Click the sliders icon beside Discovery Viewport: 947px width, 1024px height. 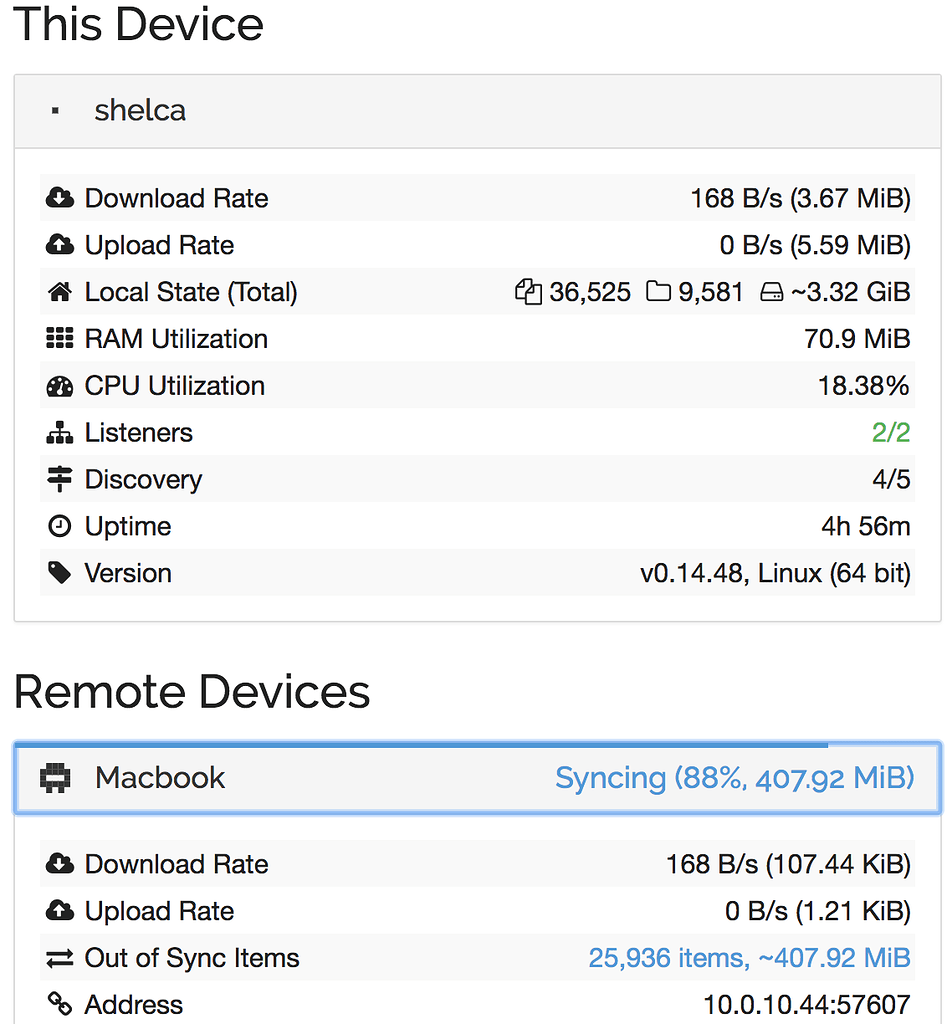60,479
